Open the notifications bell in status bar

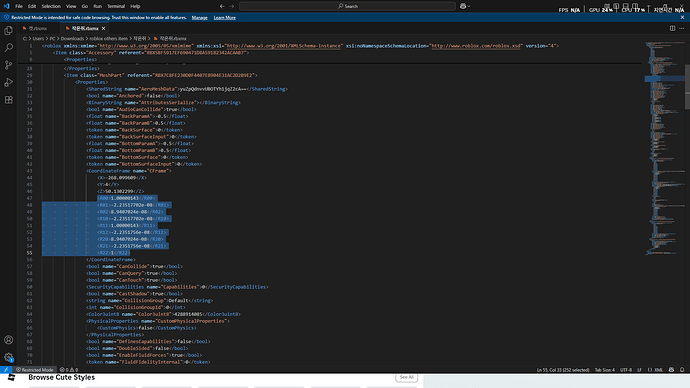(682, 370)
